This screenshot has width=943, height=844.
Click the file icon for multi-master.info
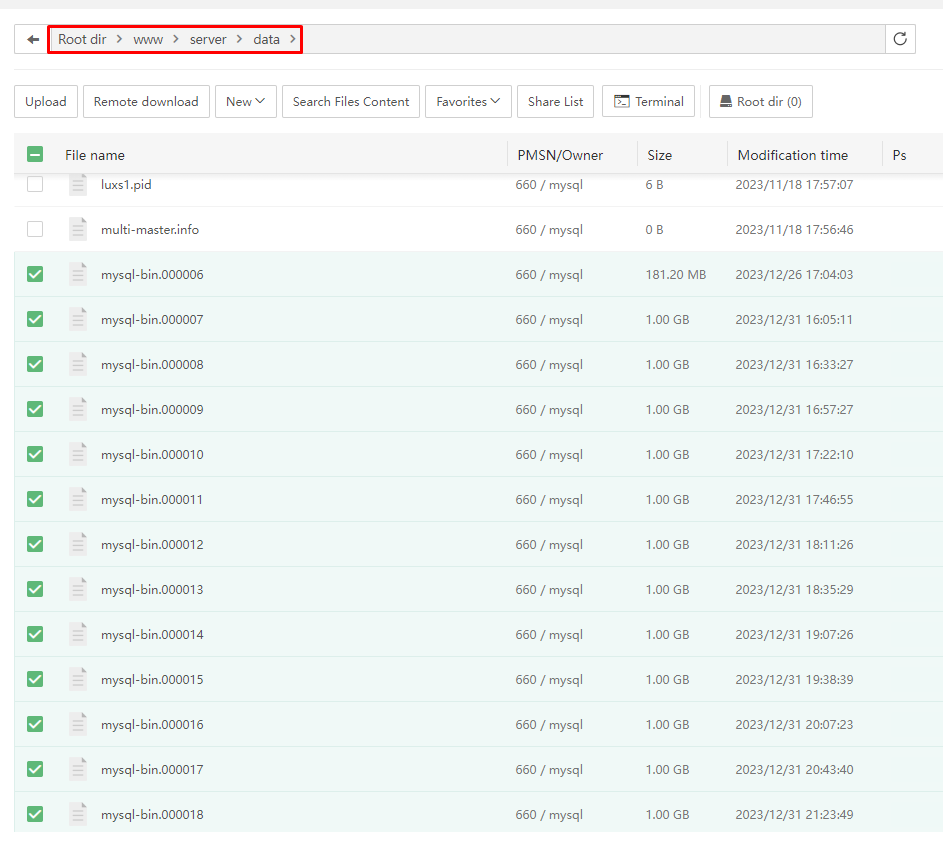(78, 230)
